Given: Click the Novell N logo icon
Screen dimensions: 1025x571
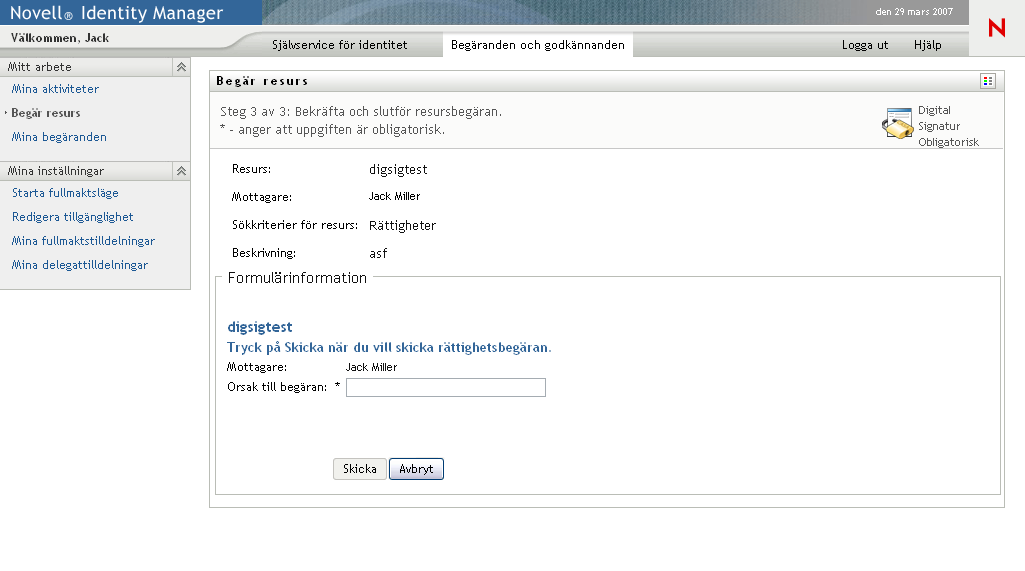Looking at the screenshot, I should (996, 27).
